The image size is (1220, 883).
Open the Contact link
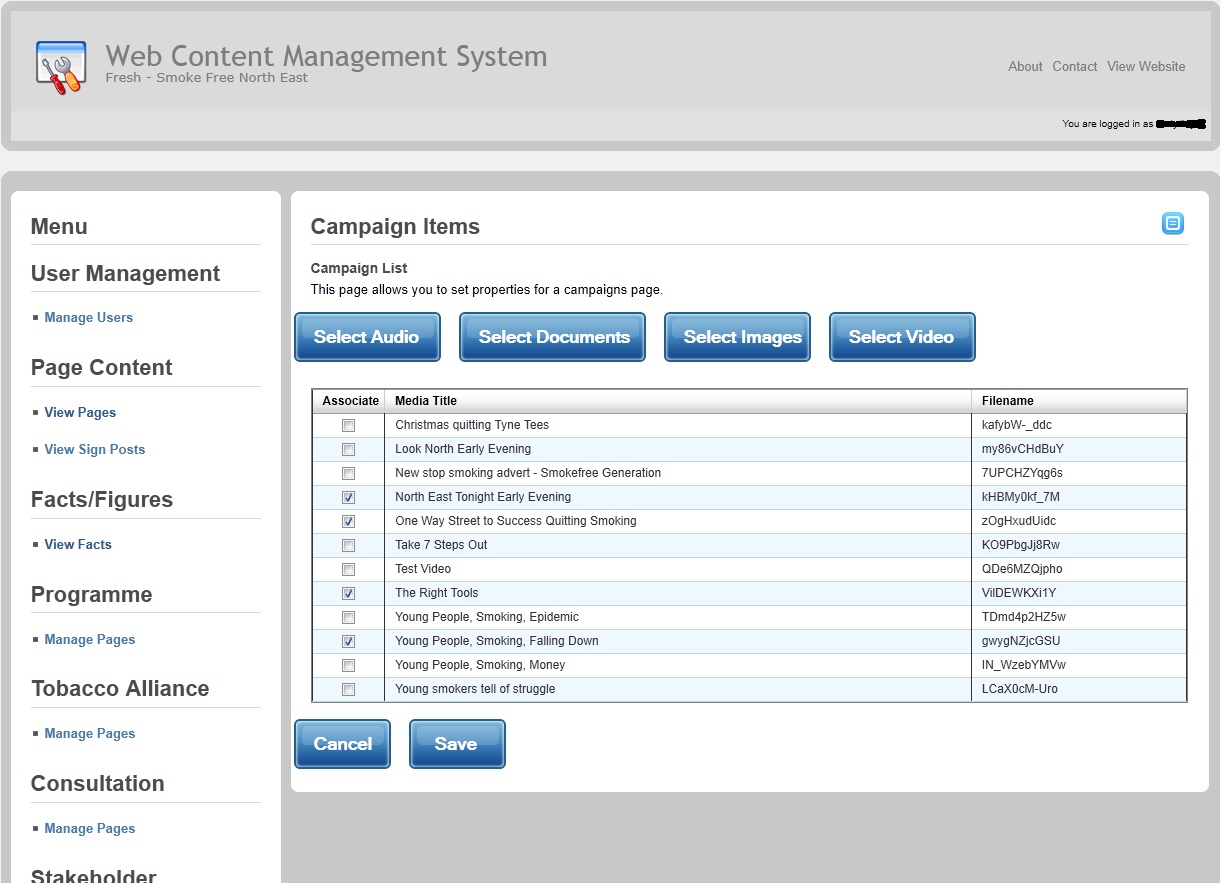tap(1075, 67)
